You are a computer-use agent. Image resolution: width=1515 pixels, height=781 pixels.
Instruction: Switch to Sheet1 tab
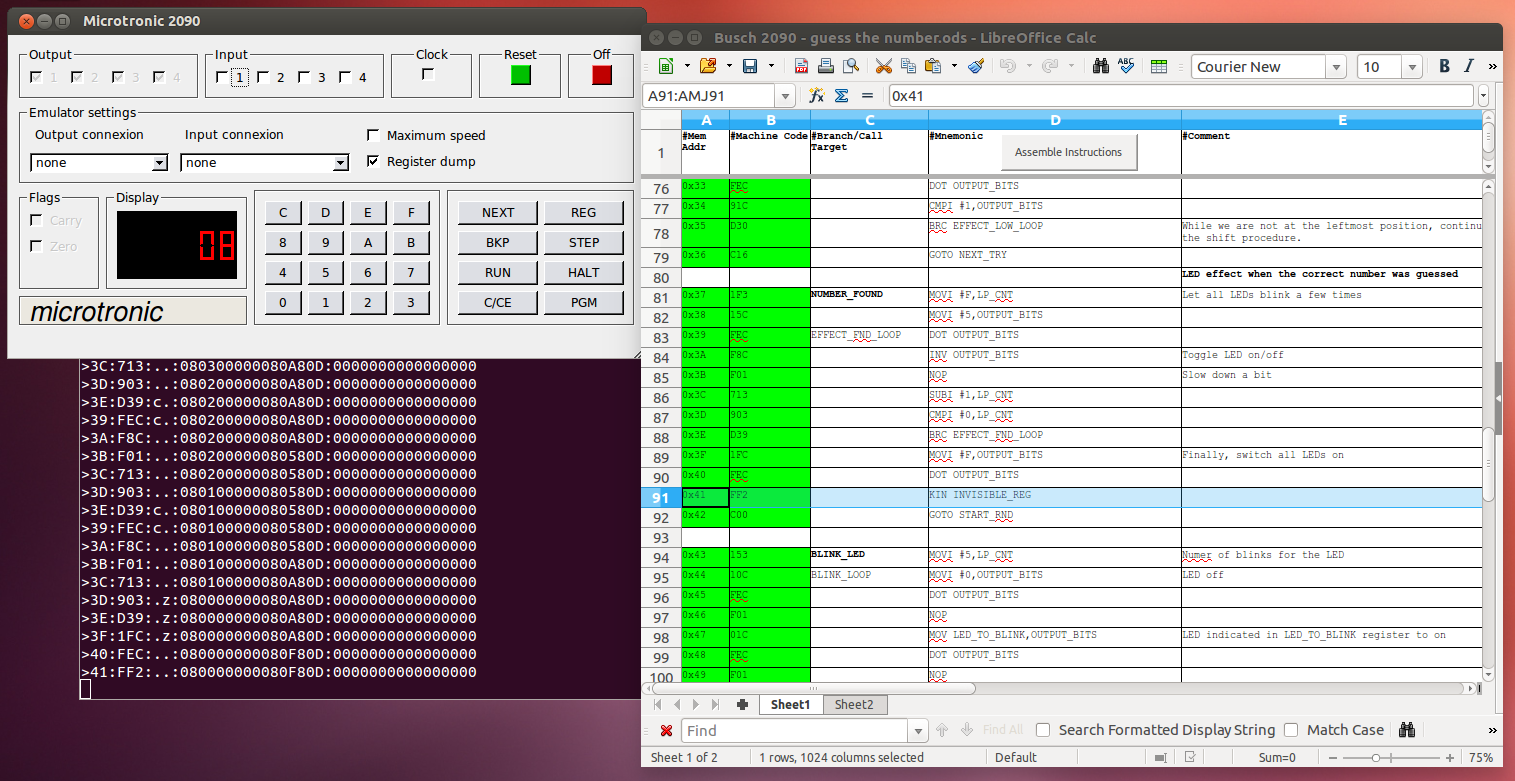click(x=790, y=704)
